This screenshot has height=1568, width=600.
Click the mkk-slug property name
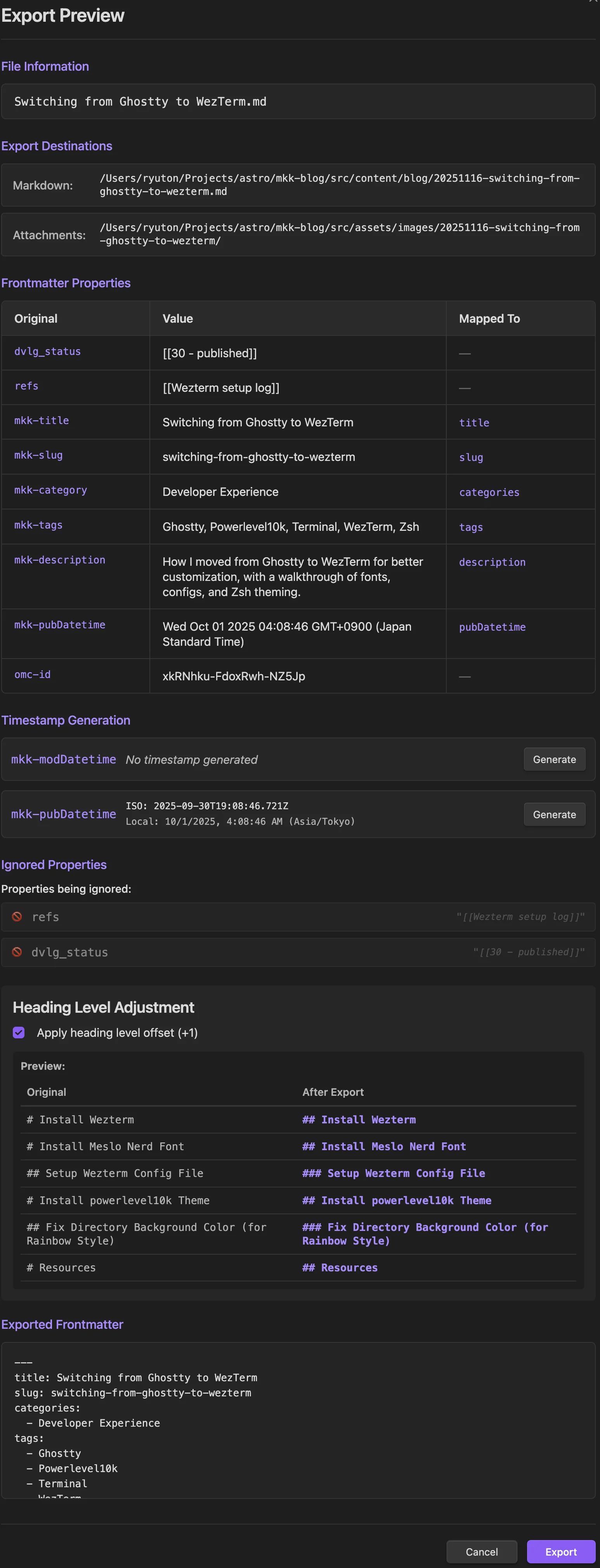pos(38,455)
